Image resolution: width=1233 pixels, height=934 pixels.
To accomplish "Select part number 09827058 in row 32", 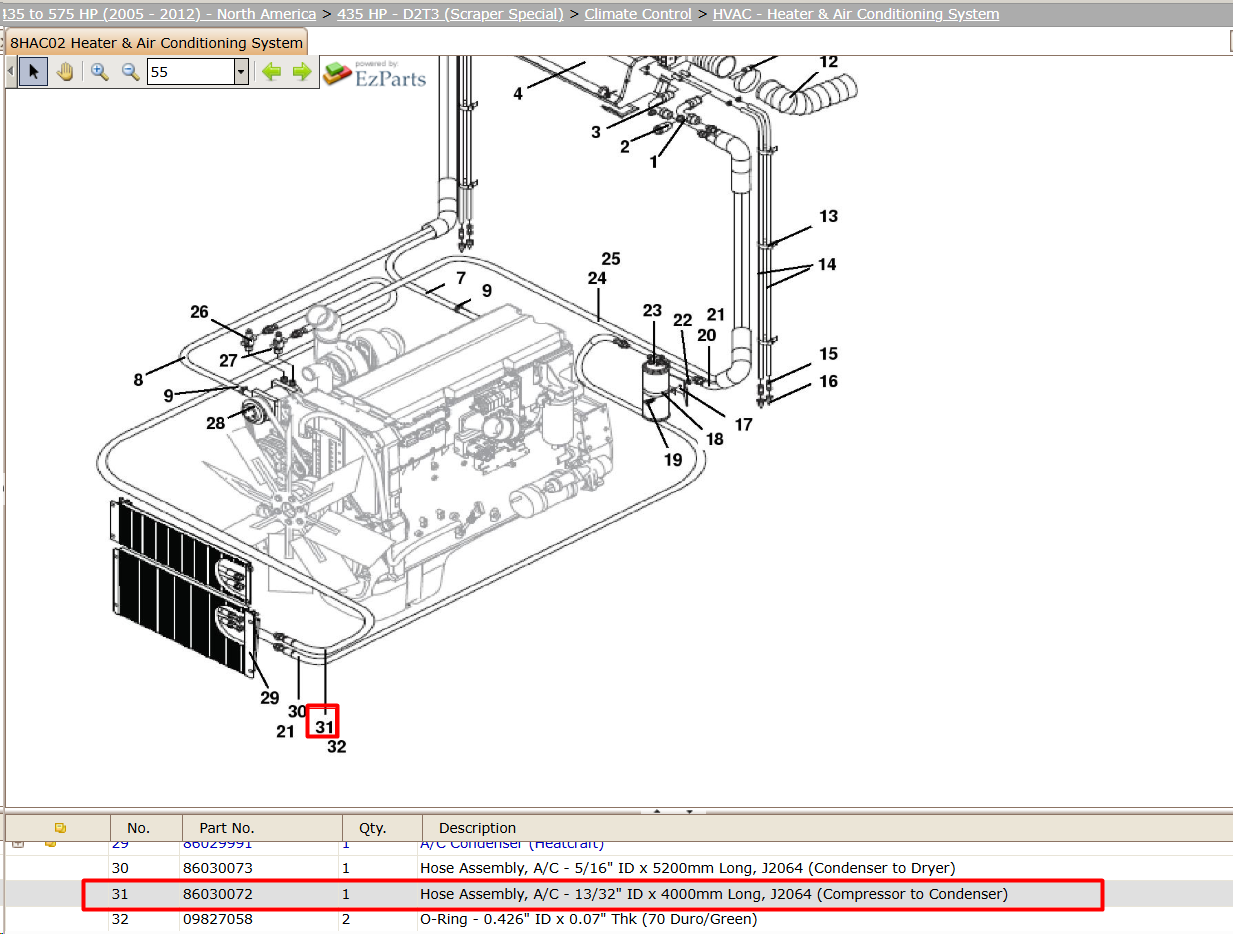I will pyautogui.click(x=217, y=919).
